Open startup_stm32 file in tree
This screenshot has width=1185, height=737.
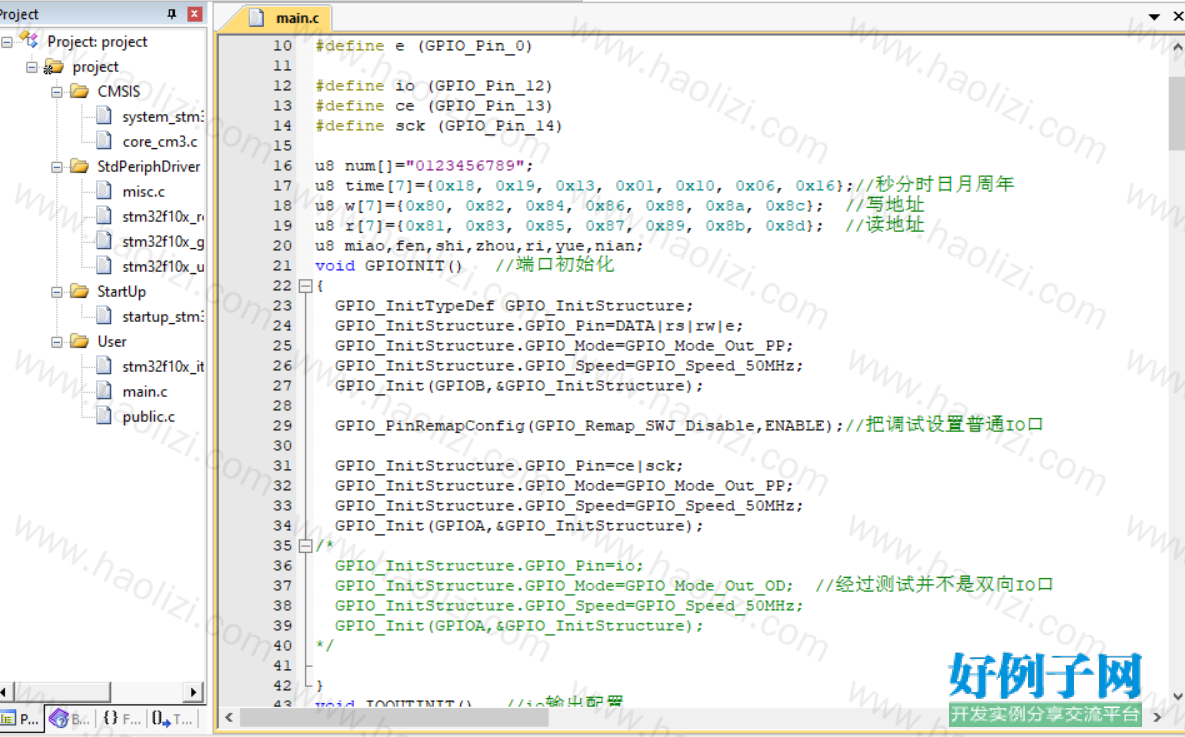pos(162,317)
